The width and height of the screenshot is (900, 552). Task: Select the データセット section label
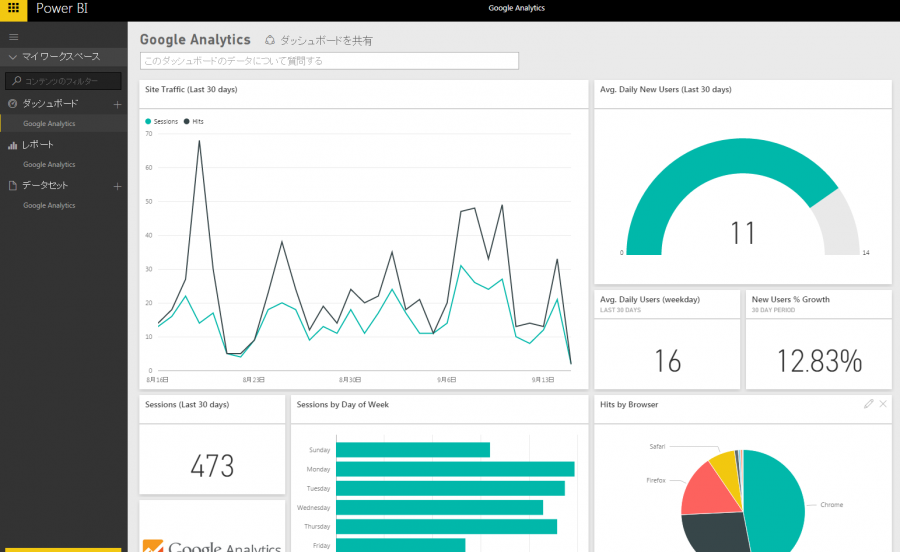(x=45, y=186)
